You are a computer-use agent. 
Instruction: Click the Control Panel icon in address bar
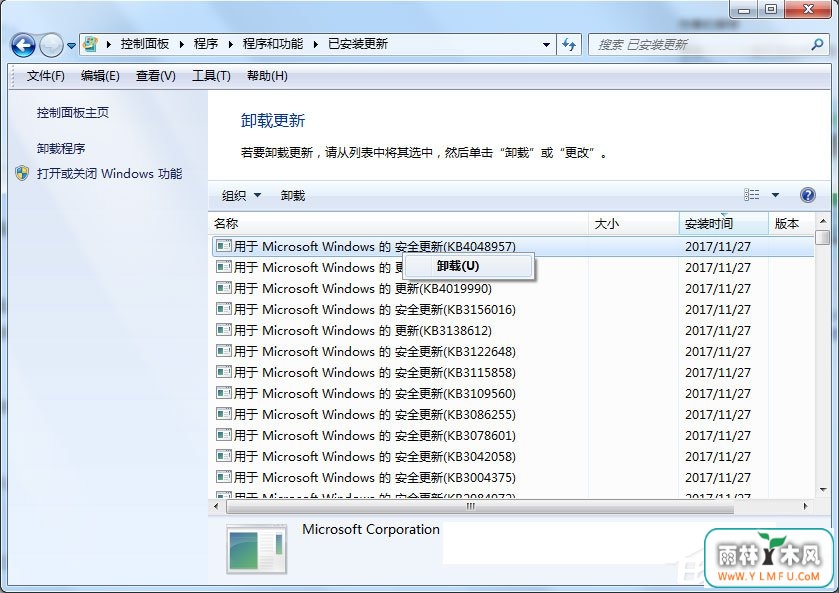90,44
